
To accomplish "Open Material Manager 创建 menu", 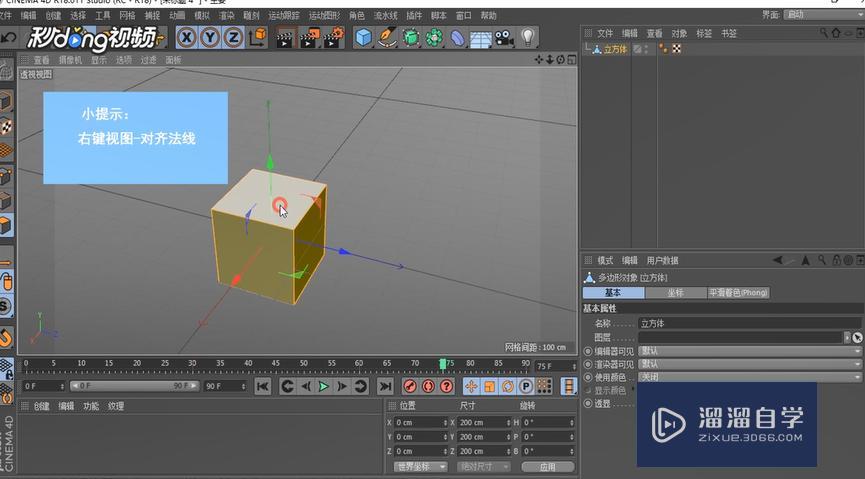I will pyautogui.click(x=41, y=406).
